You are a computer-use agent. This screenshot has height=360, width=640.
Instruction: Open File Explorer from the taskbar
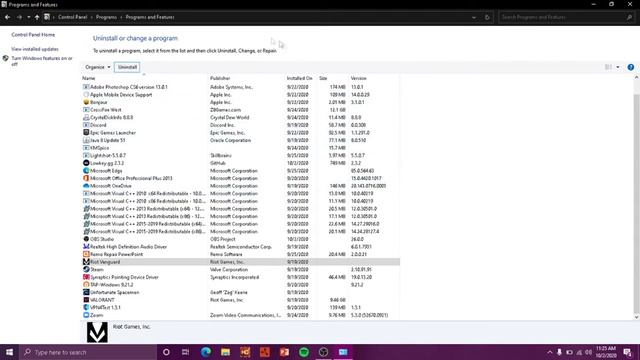[225, 352]
